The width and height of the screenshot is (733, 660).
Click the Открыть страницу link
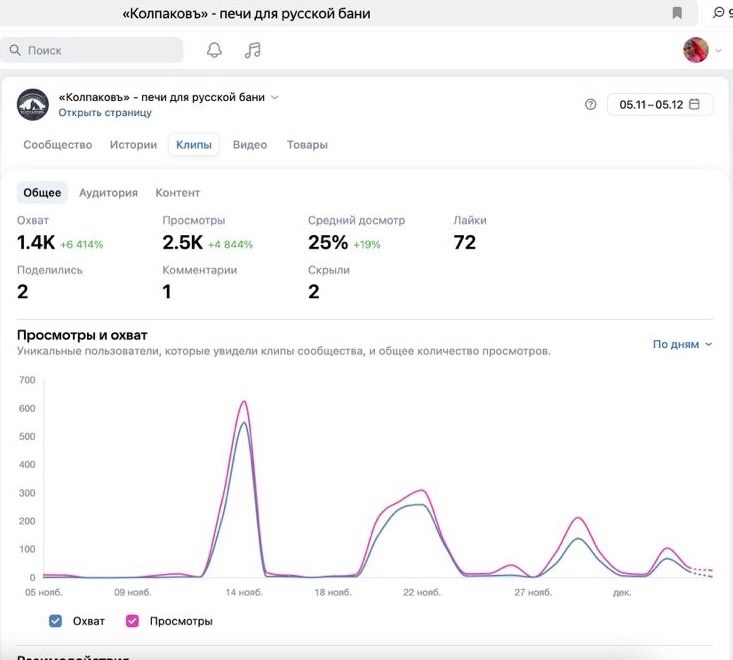pos(105,113)
